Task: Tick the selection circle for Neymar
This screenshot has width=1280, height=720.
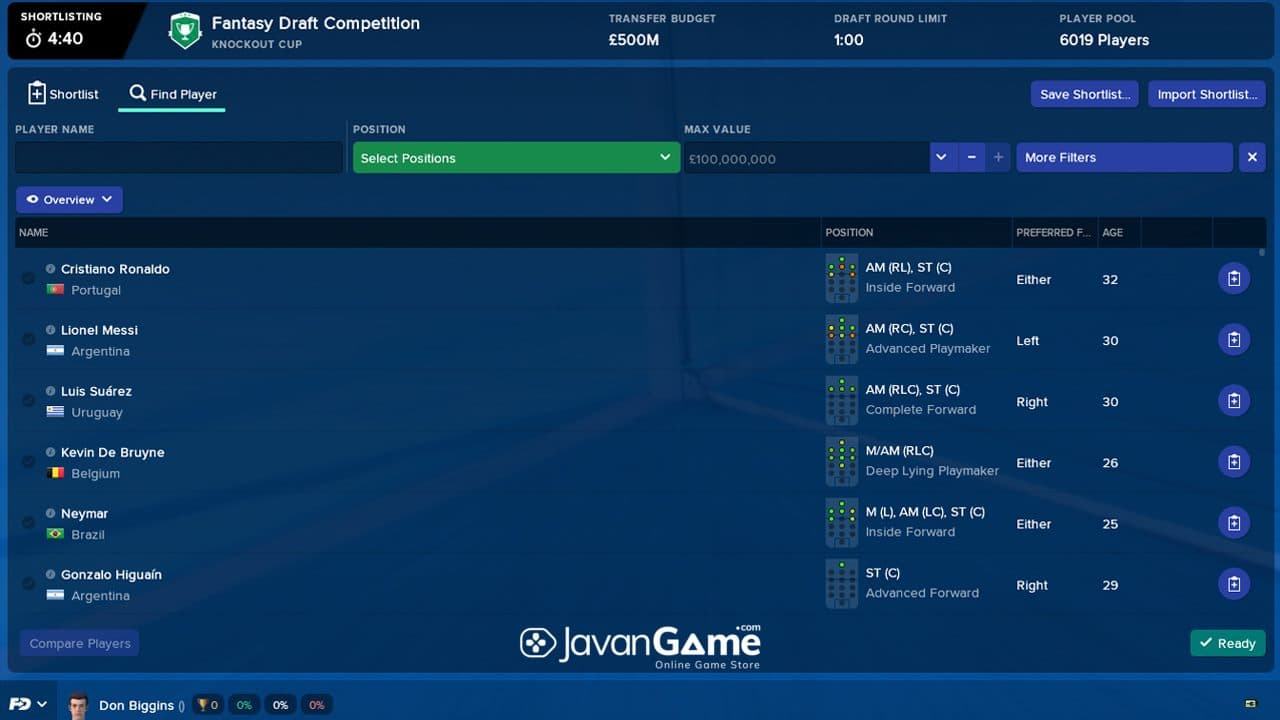Action: [x=28, y=523]
